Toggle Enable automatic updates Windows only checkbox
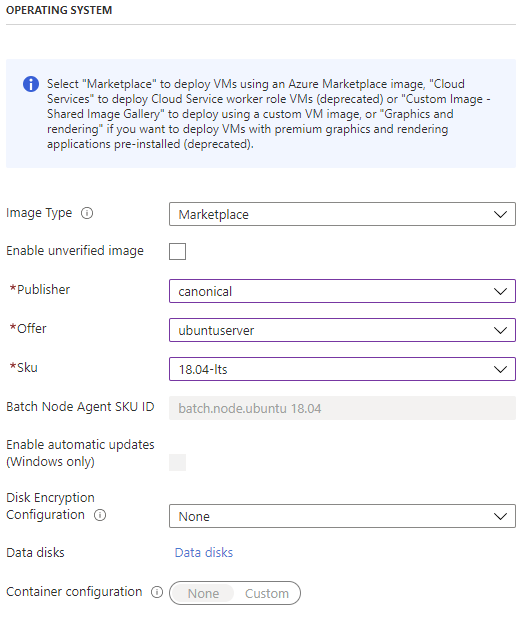The height and width of the screenshot is (621, 530). point(177,463)
